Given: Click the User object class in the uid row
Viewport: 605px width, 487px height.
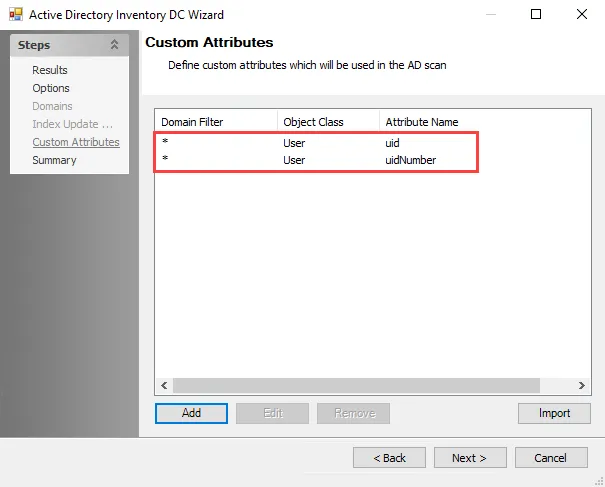Looking at the screenshot, I should point(294,143).
